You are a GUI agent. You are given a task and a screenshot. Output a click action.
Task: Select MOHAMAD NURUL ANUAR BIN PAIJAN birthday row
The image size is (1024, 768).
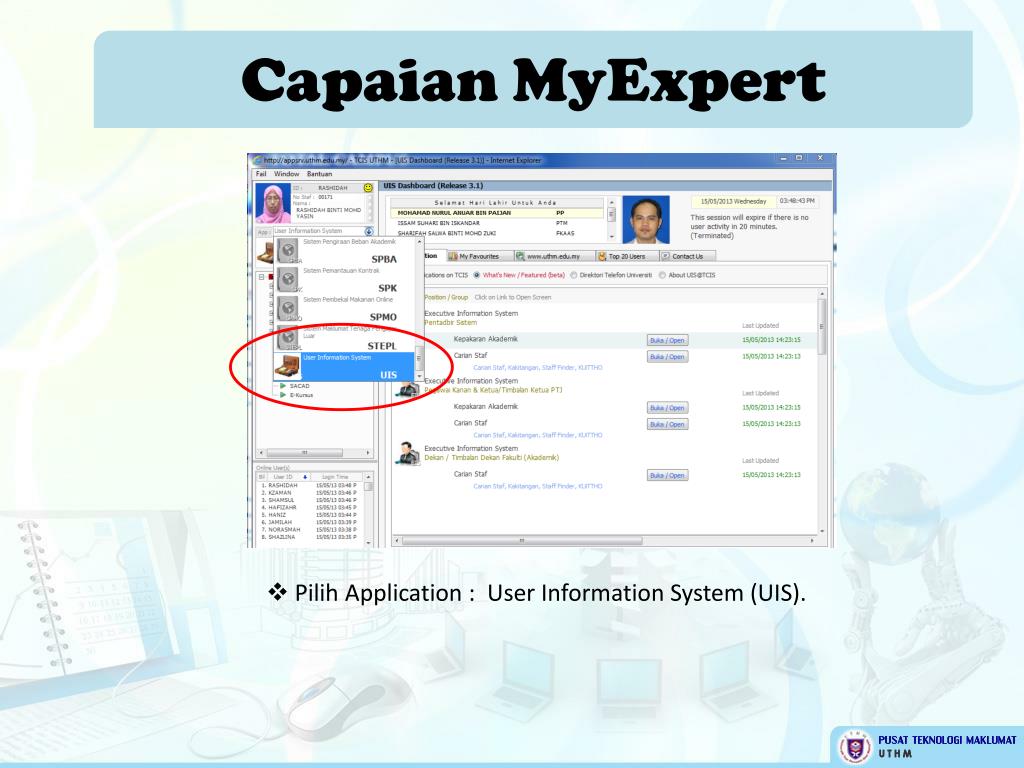[x=497, y=213]
